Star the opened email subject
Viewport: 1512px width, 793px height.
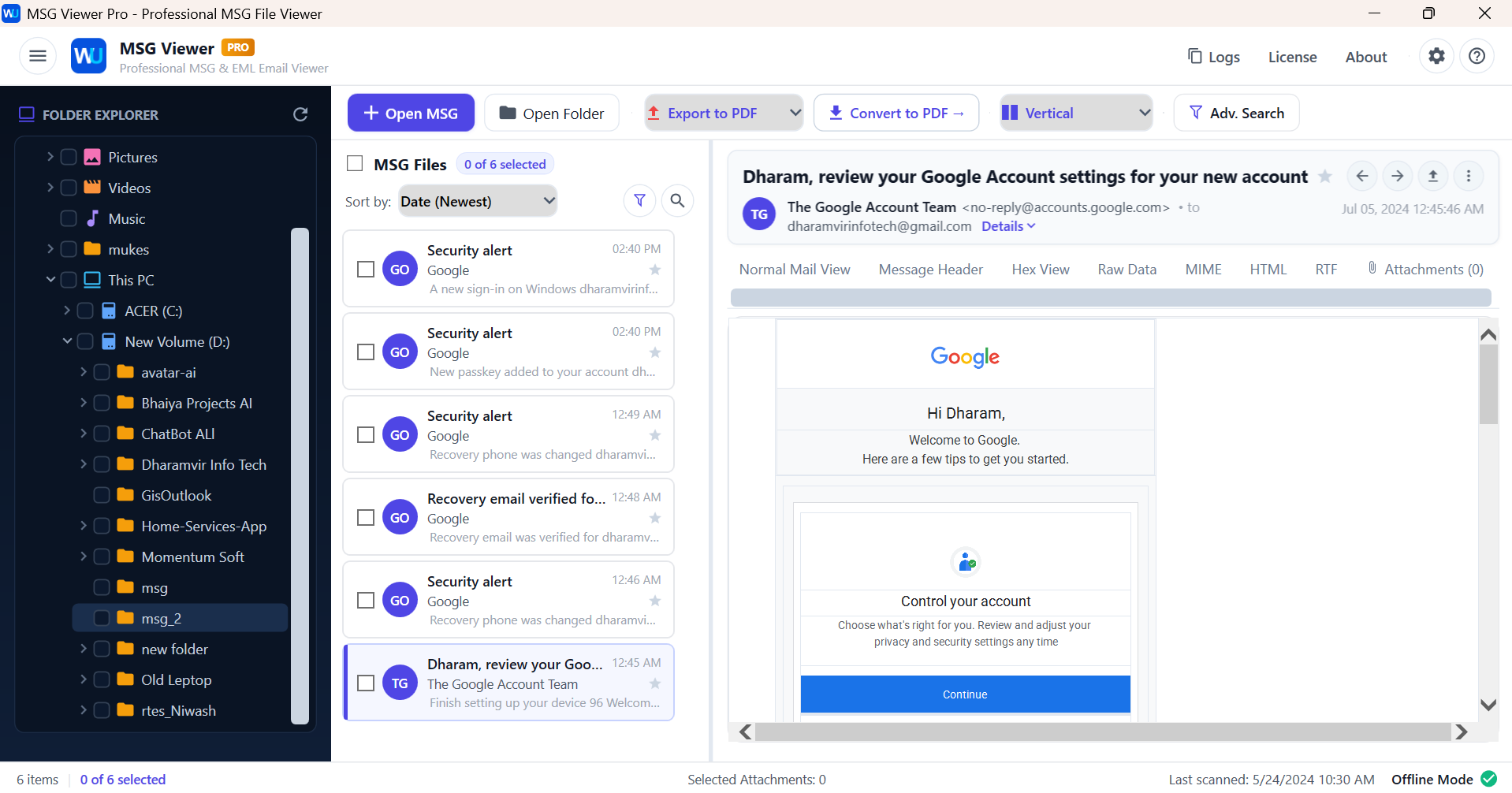(x=1325, y=176)
